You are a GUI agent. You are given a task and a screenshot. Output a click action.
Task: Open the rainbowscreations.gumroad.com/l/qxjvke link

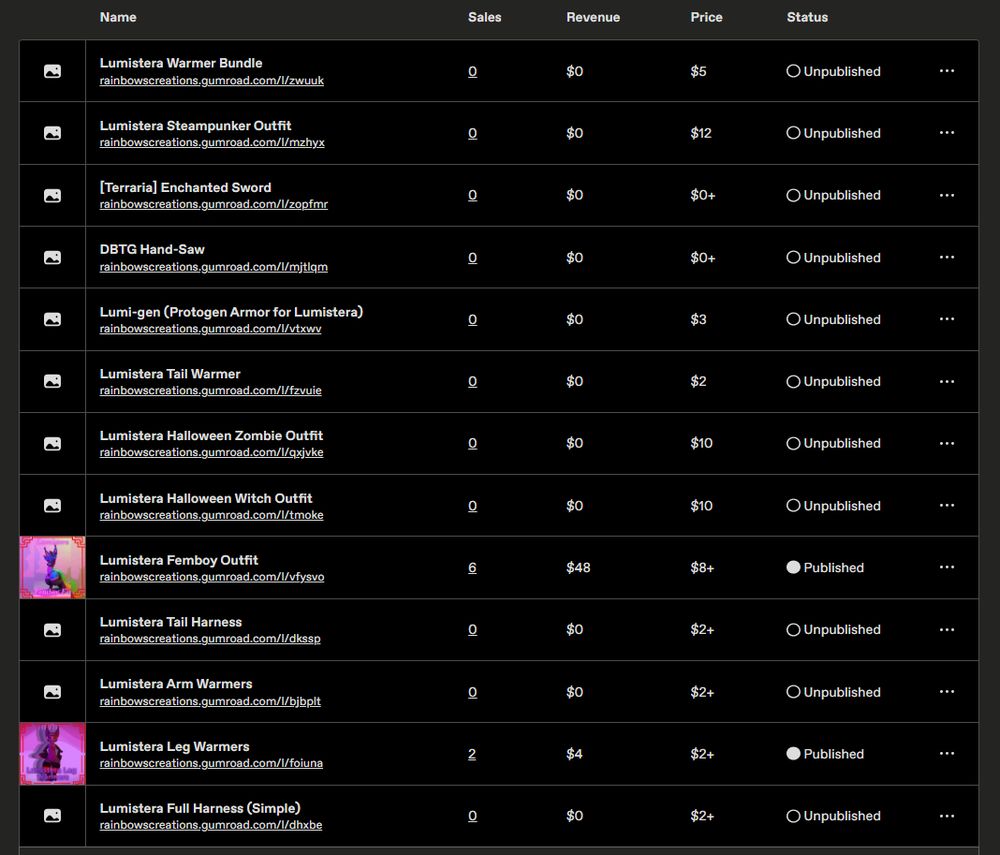[211, 452]
